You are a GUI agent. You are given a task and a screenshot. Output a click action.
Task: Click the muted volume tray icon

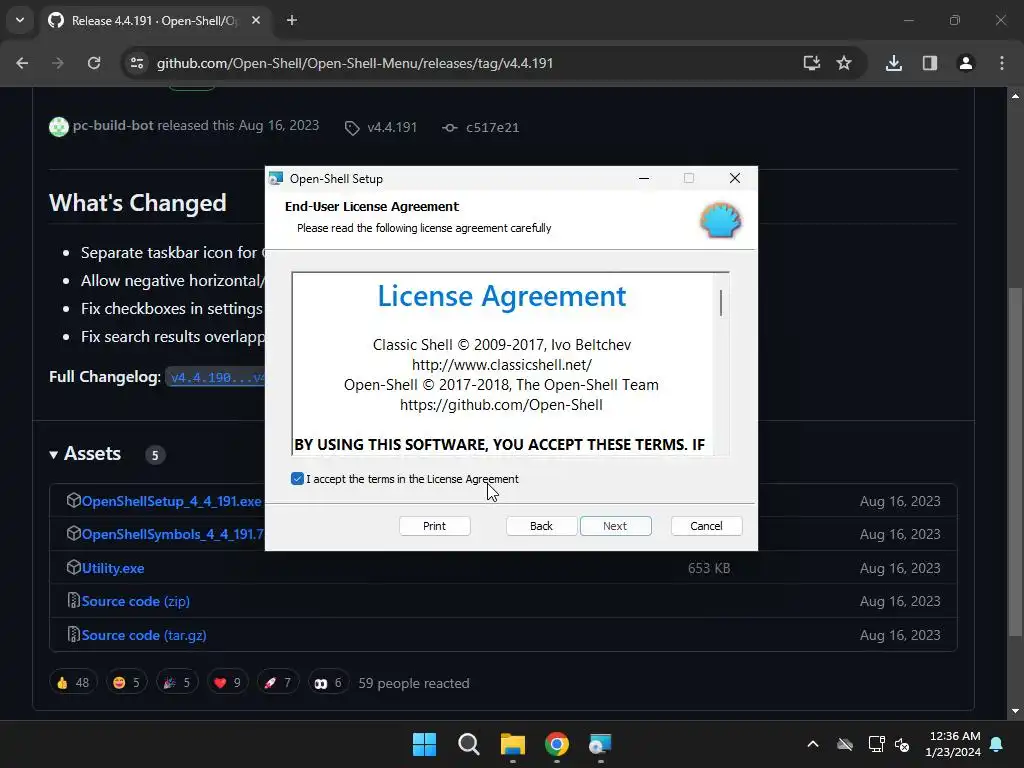pos(903,744)
